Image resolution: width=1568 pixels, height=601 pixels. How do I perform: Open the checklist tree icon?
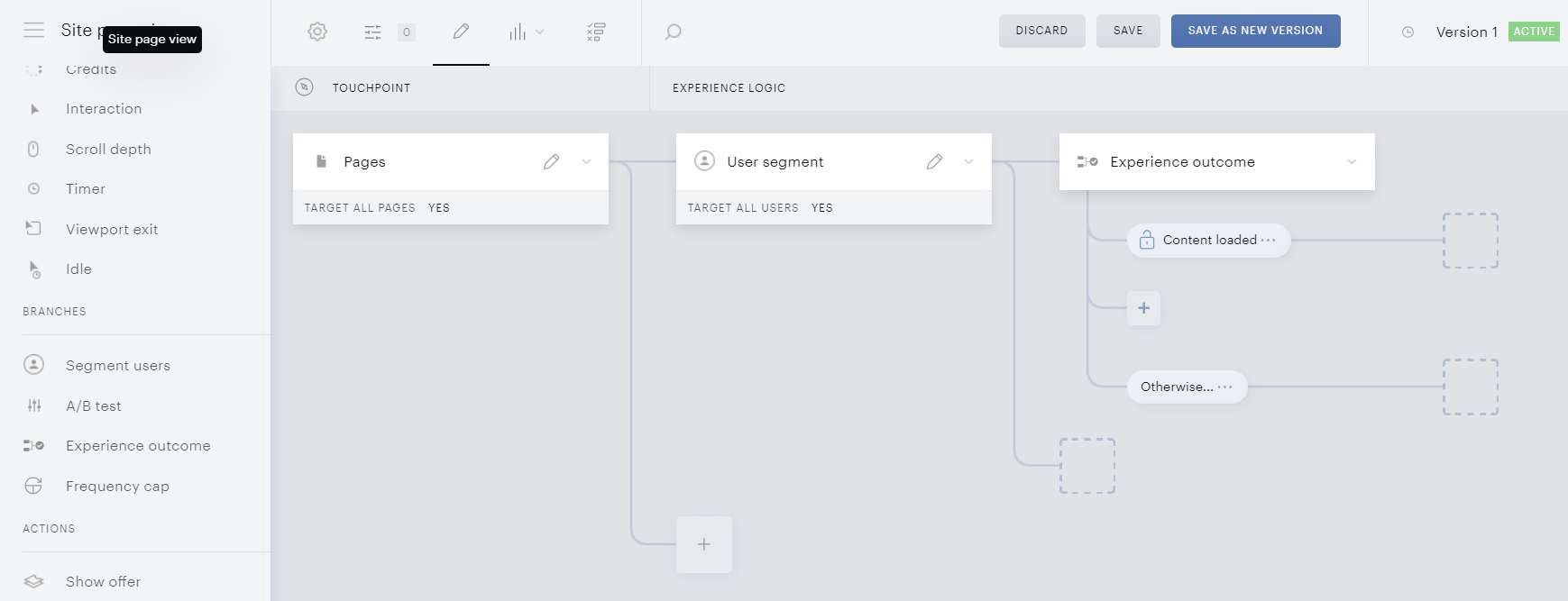click(596, 32)
